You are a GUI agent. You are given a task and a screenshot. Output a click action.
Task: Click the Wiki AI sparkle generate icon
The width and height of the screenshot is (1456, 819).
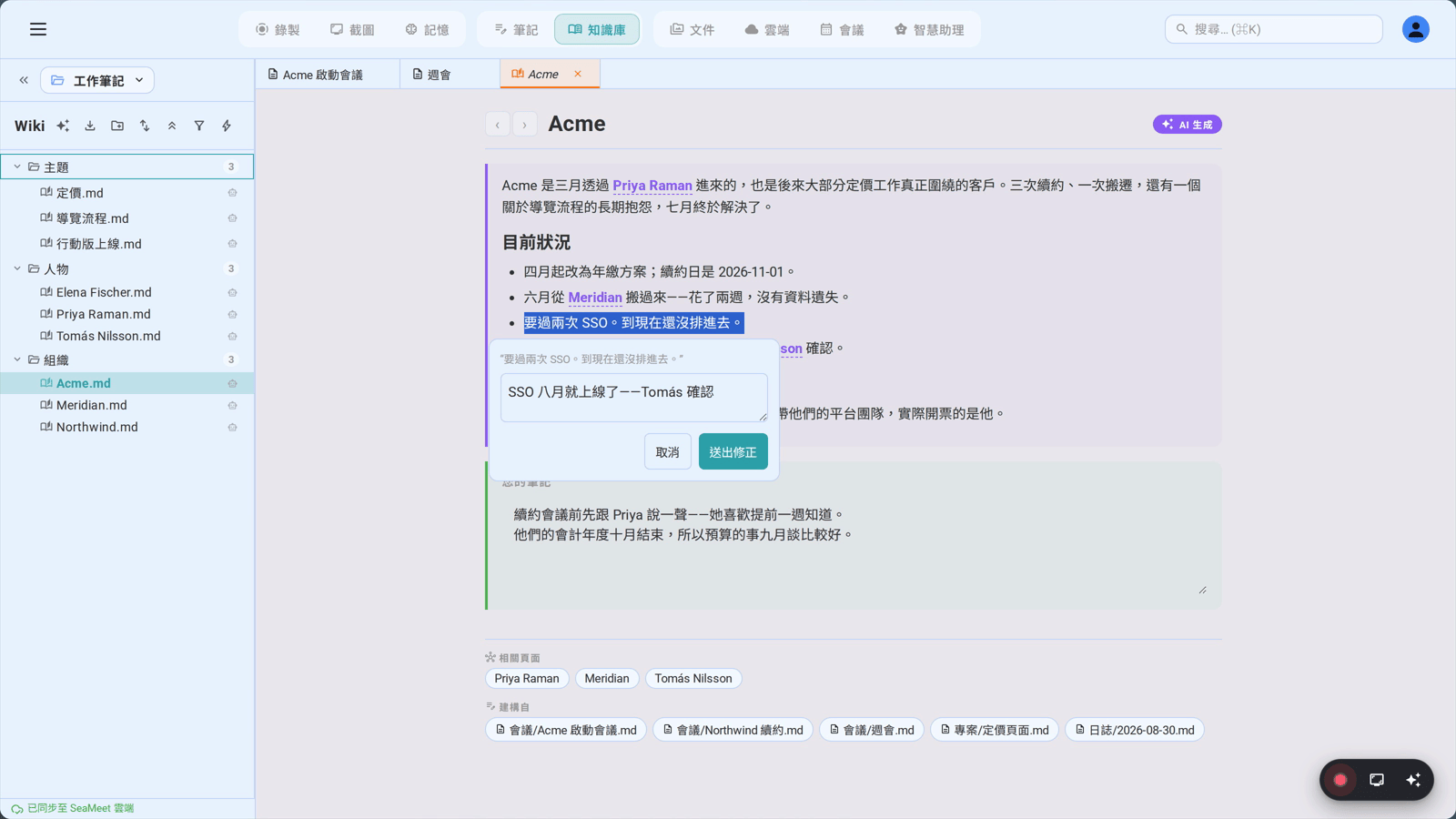(x=63, y=126)
